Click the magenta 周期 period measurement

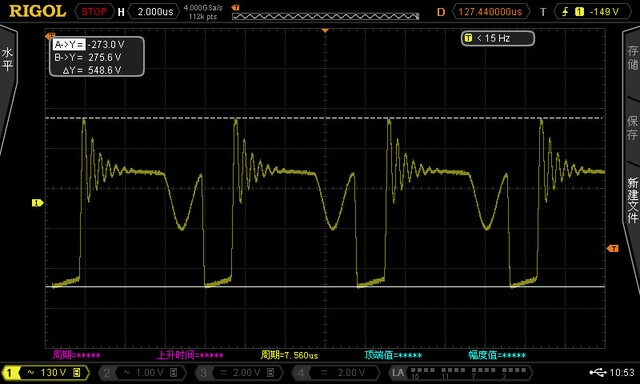[x=76, y=355]
